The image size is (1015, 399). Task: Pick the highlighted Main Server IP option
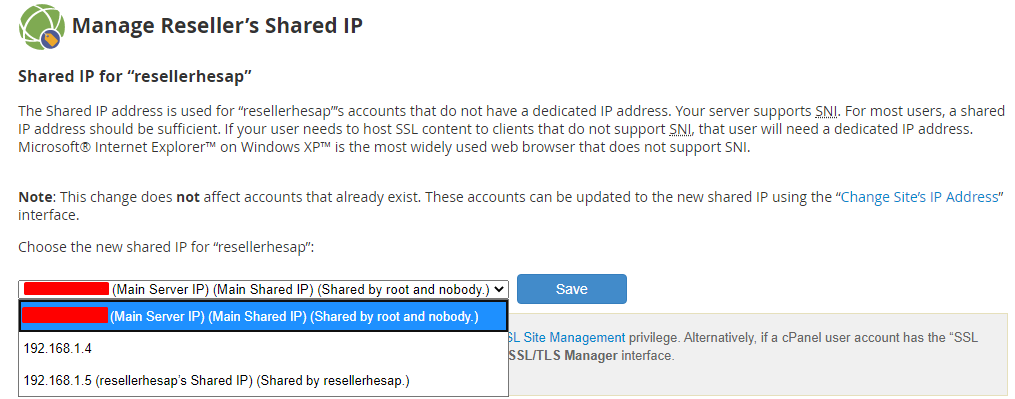click(263, 316)
